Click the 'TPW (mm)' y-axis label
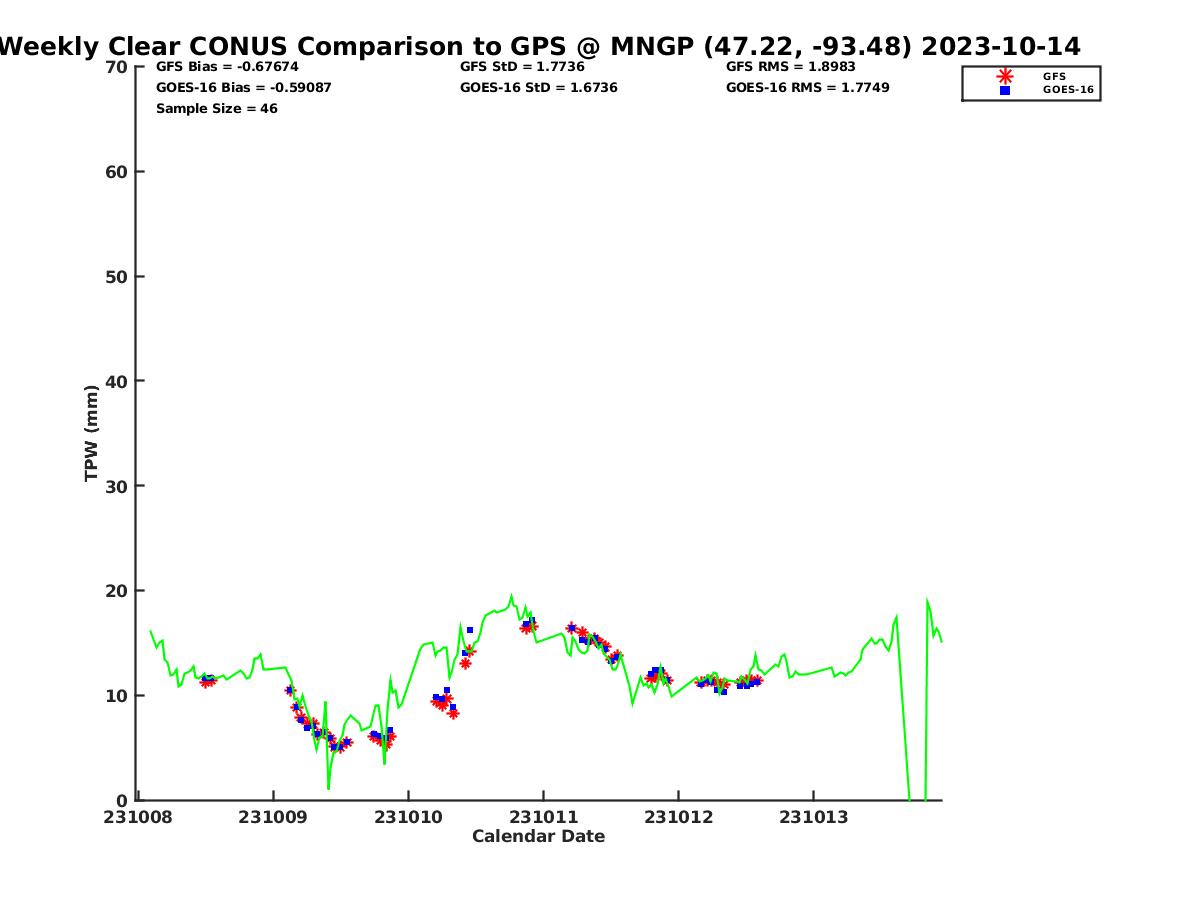This screenshot has height=900, width=1200. (x=92, y=433)
